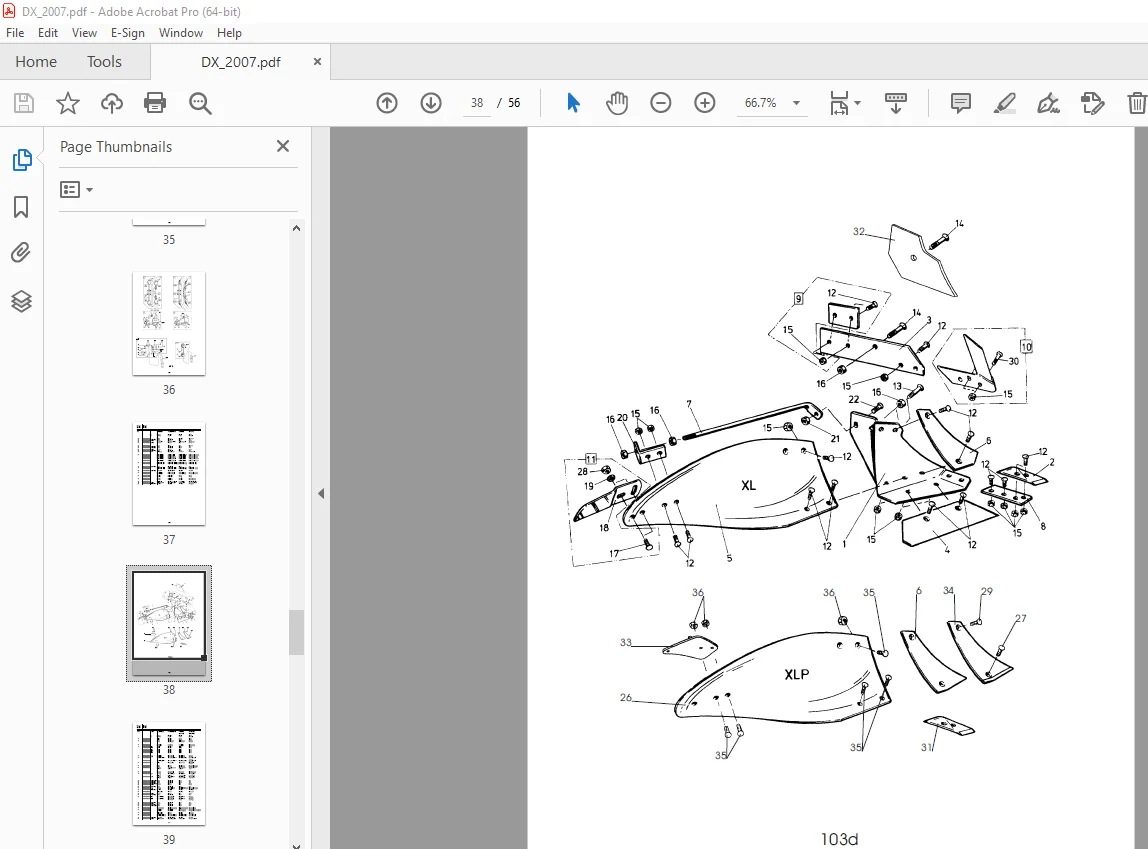Open the Edit menu

point(48,33)
